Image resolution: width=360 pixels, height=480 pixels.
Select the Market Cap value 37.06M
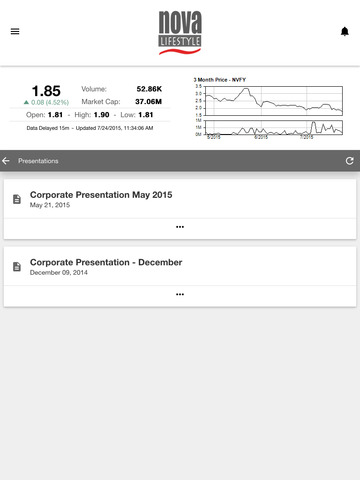click(148, 102)
